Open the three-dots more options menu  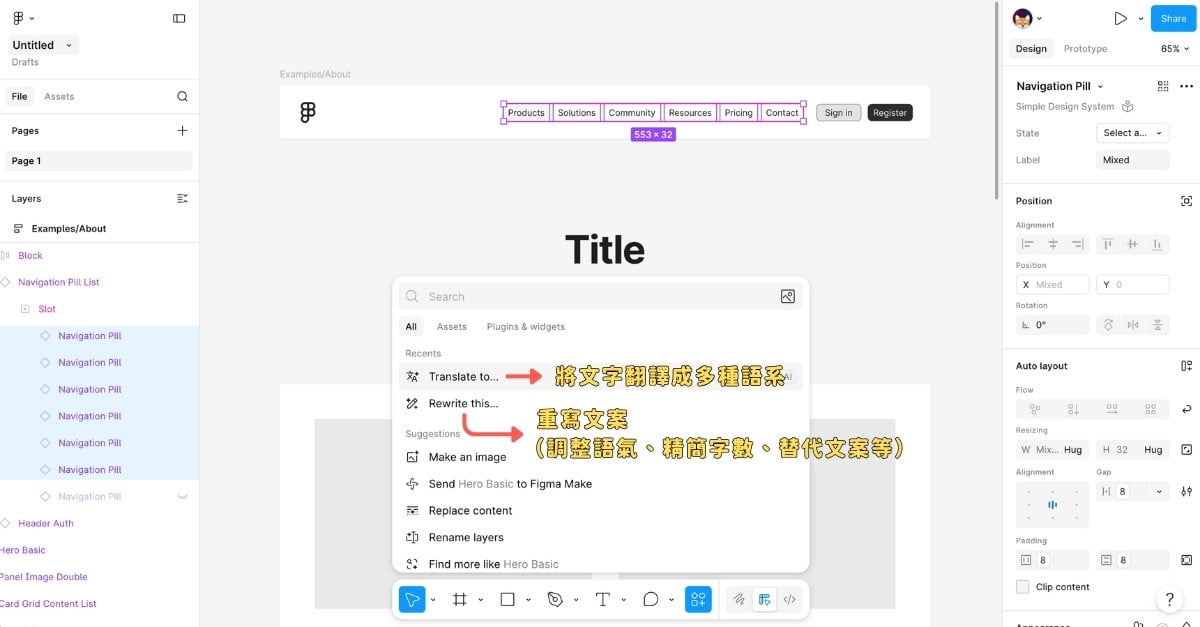coord(1187,86)
